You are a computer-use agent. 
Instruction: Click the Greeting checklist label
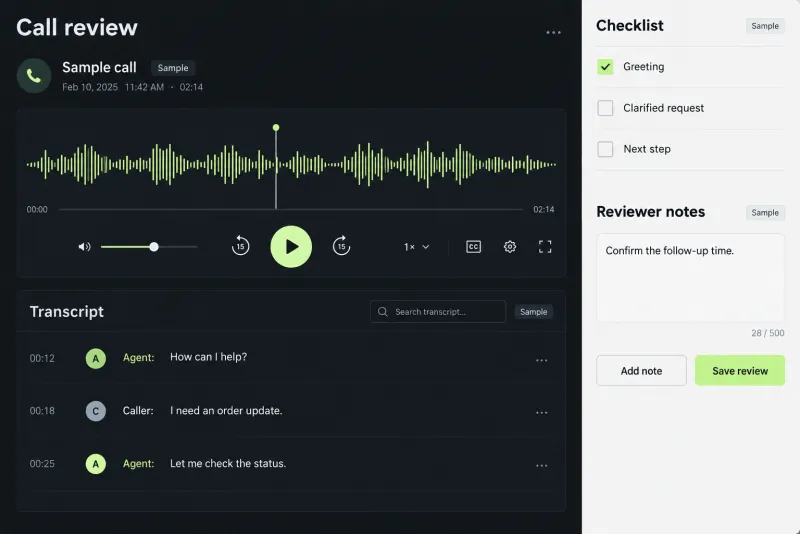pos(643,67)
